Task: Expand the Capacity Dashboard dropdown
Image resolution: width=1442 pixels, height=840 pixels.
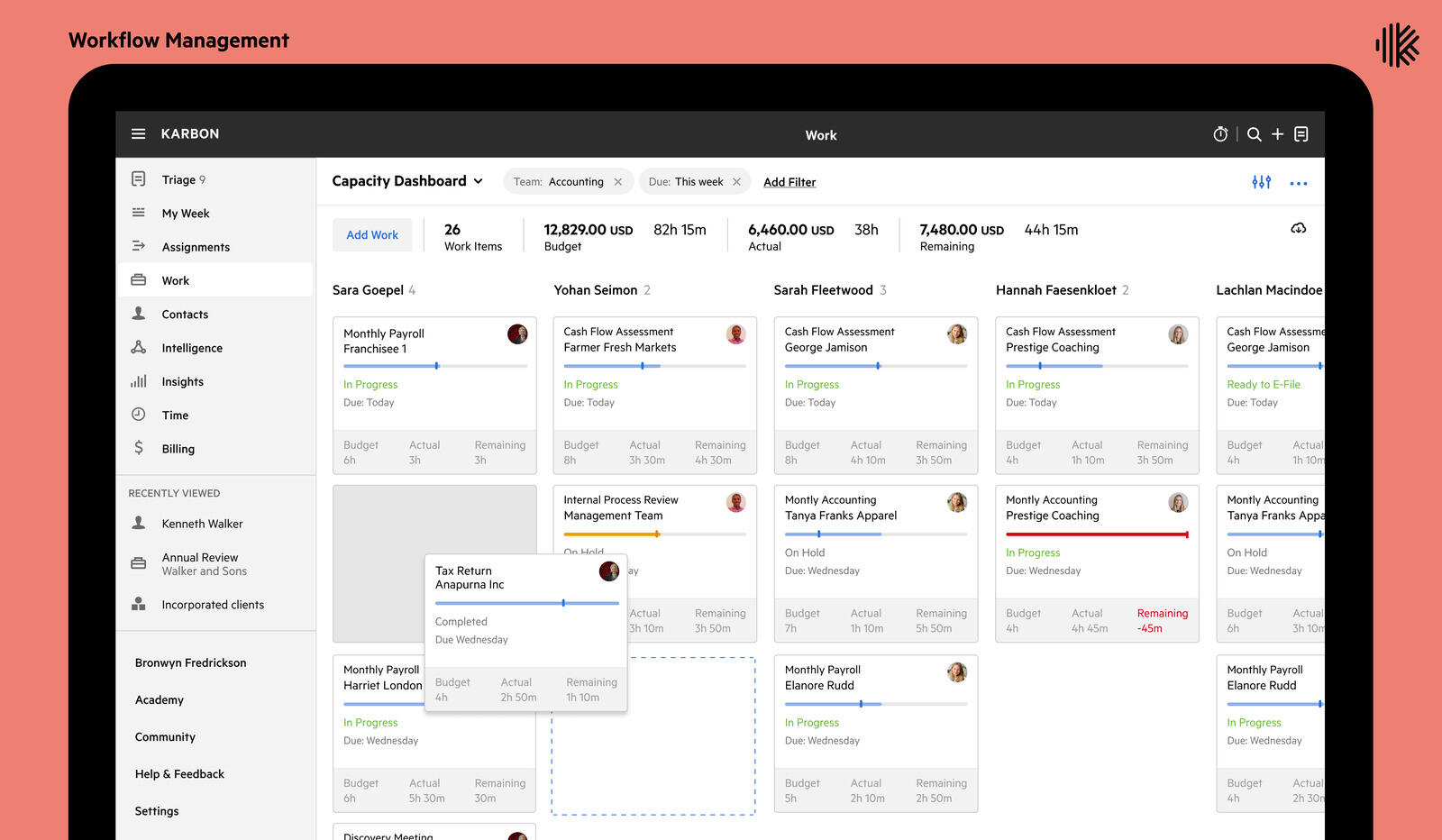Action: tap(477, 181)
